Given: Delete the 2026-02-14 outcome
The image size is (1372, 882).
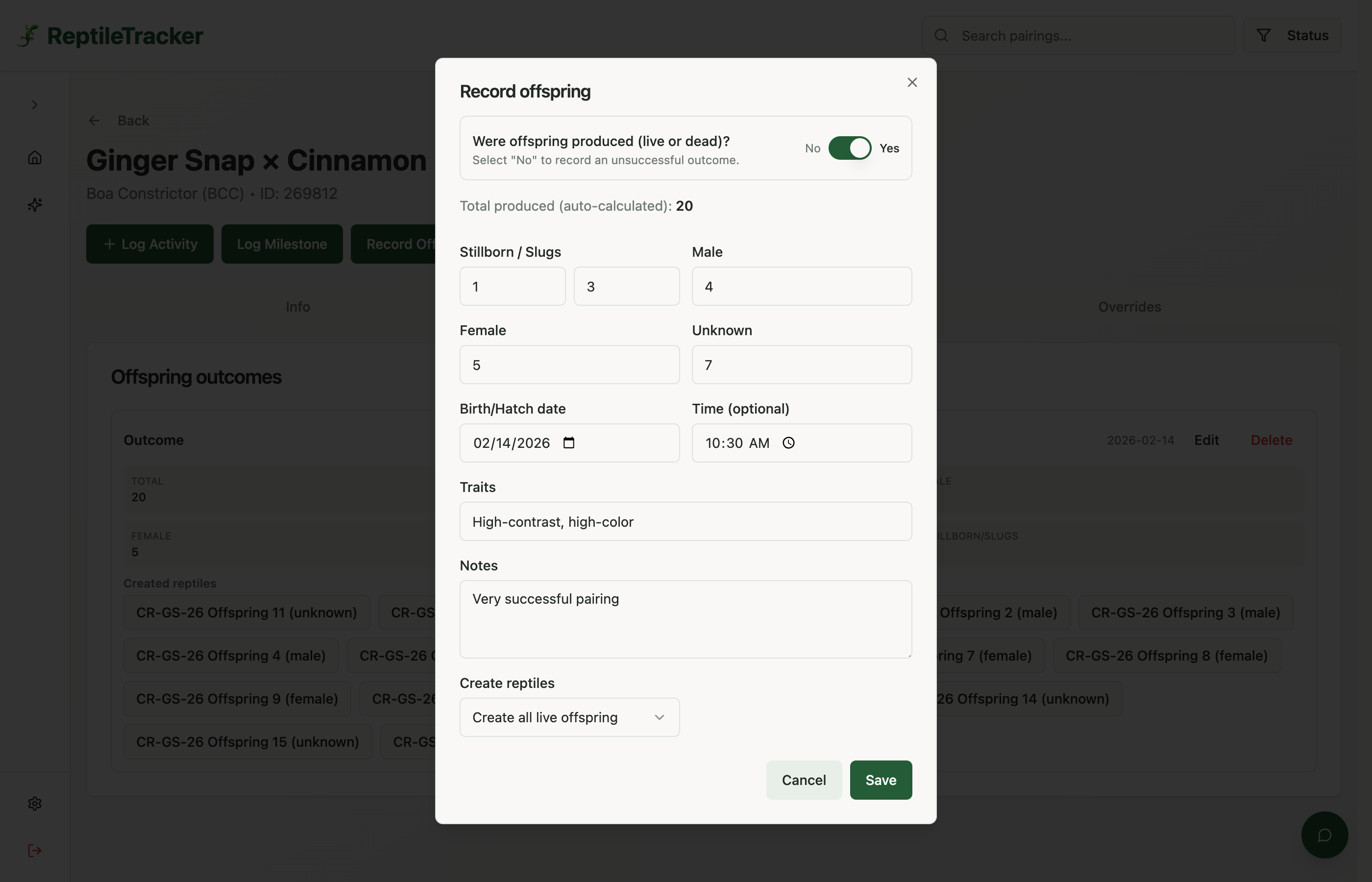Looking at the screenshot, I should 1271,440.
